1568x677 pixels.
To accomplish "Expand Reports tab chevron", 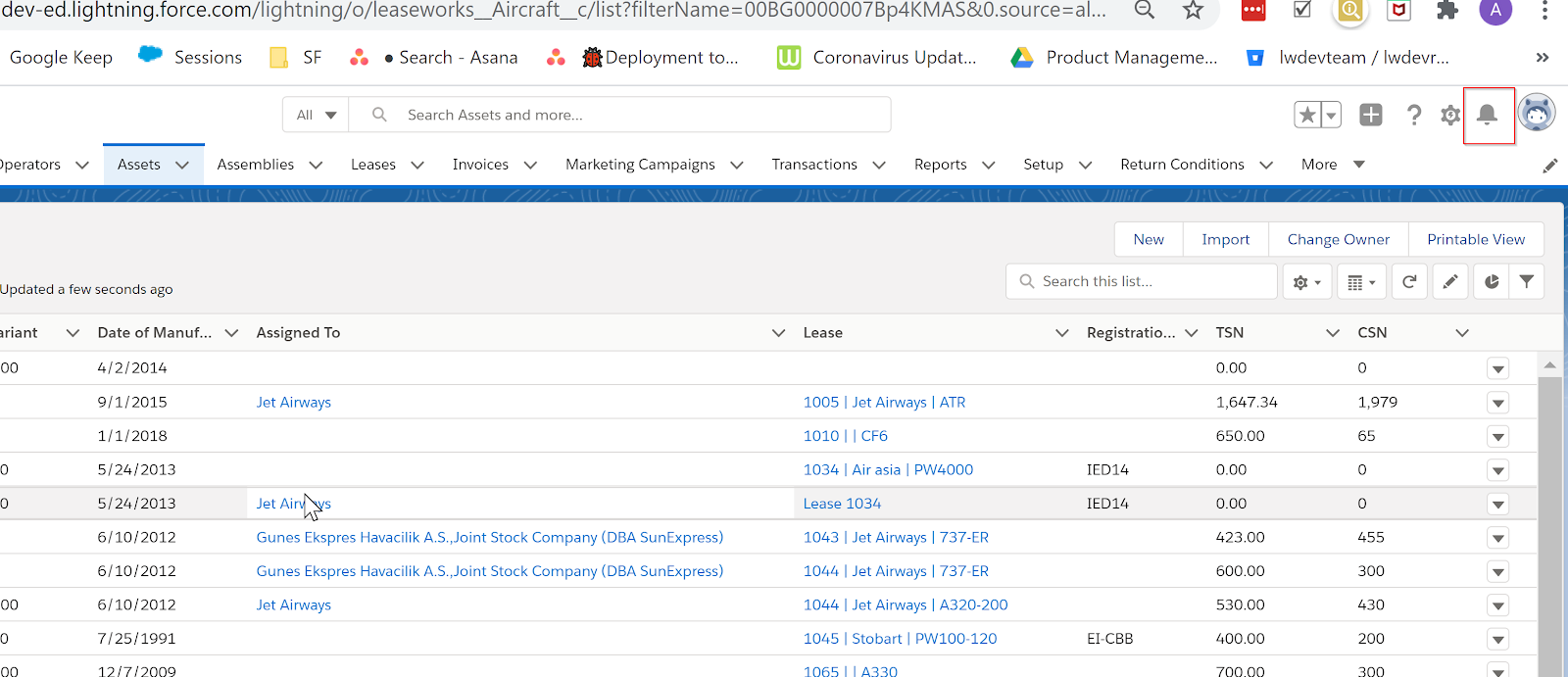I will pyautogui.click(x=988, y=166).
